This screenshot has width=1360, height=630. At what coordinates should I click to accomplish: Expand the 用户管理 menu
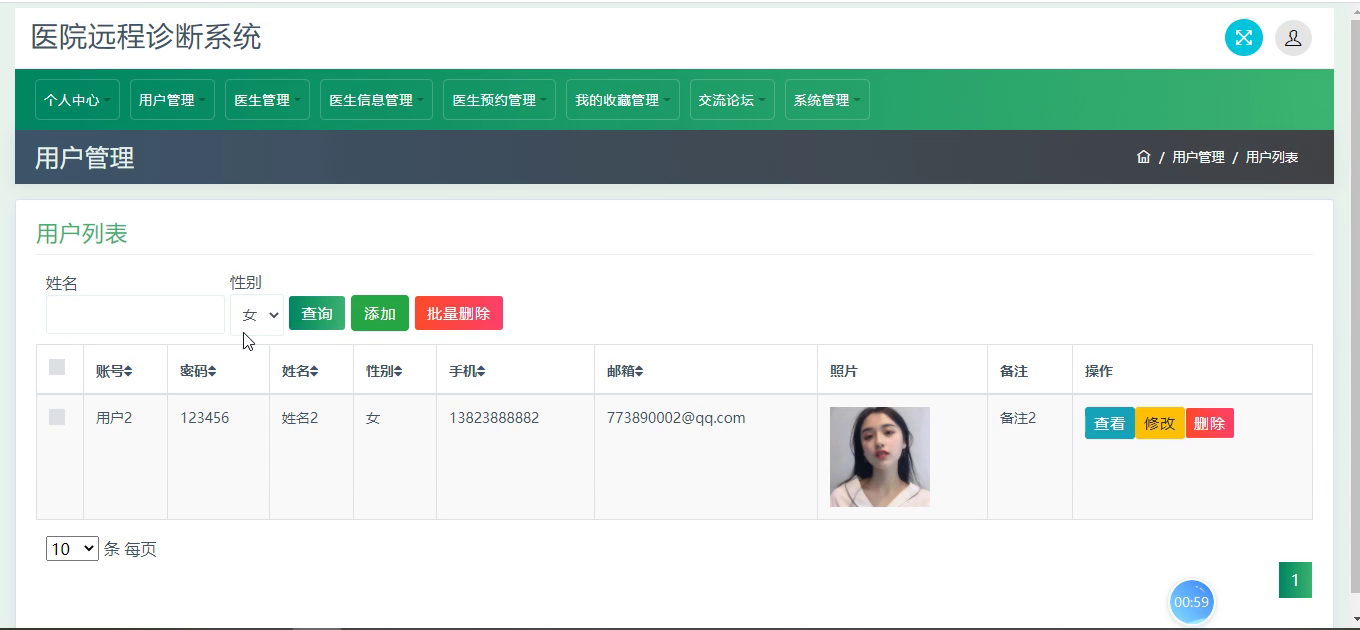point(172,100)
